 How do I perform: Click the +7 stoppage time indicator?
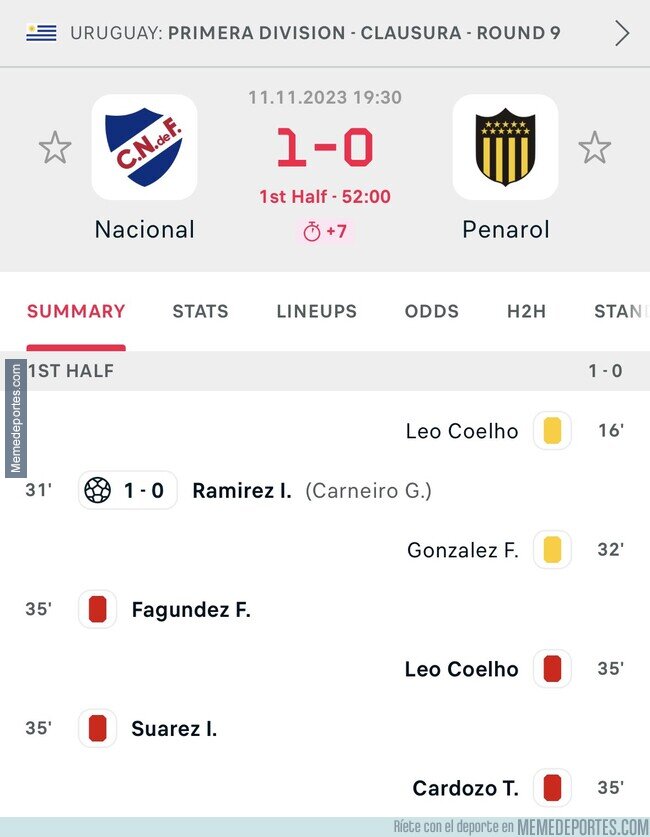[x=325, y=232]
